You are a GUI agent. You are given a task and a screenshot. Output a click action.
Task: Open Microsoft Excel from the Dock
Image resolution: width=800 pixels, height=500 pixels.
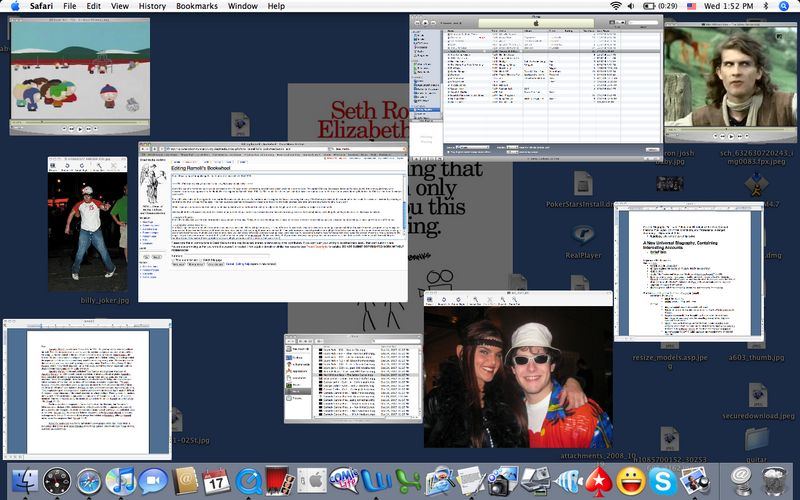(x=408, y=482)
